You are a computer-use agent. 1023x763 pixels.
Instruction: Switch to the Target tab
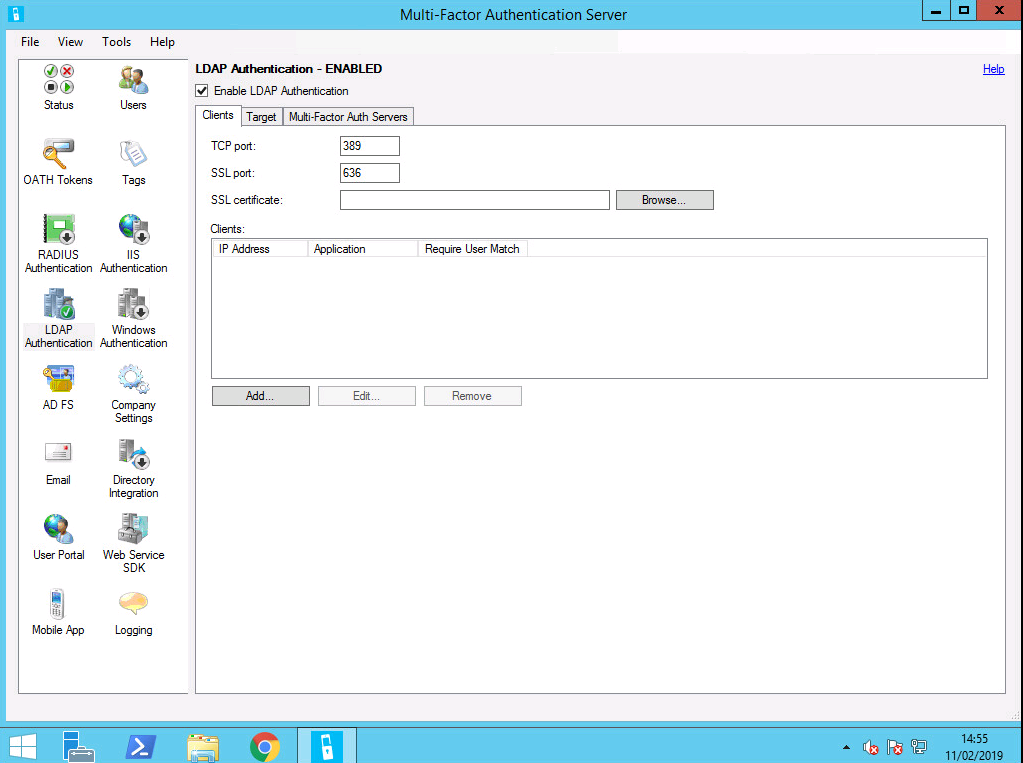(x=261, y=116)
